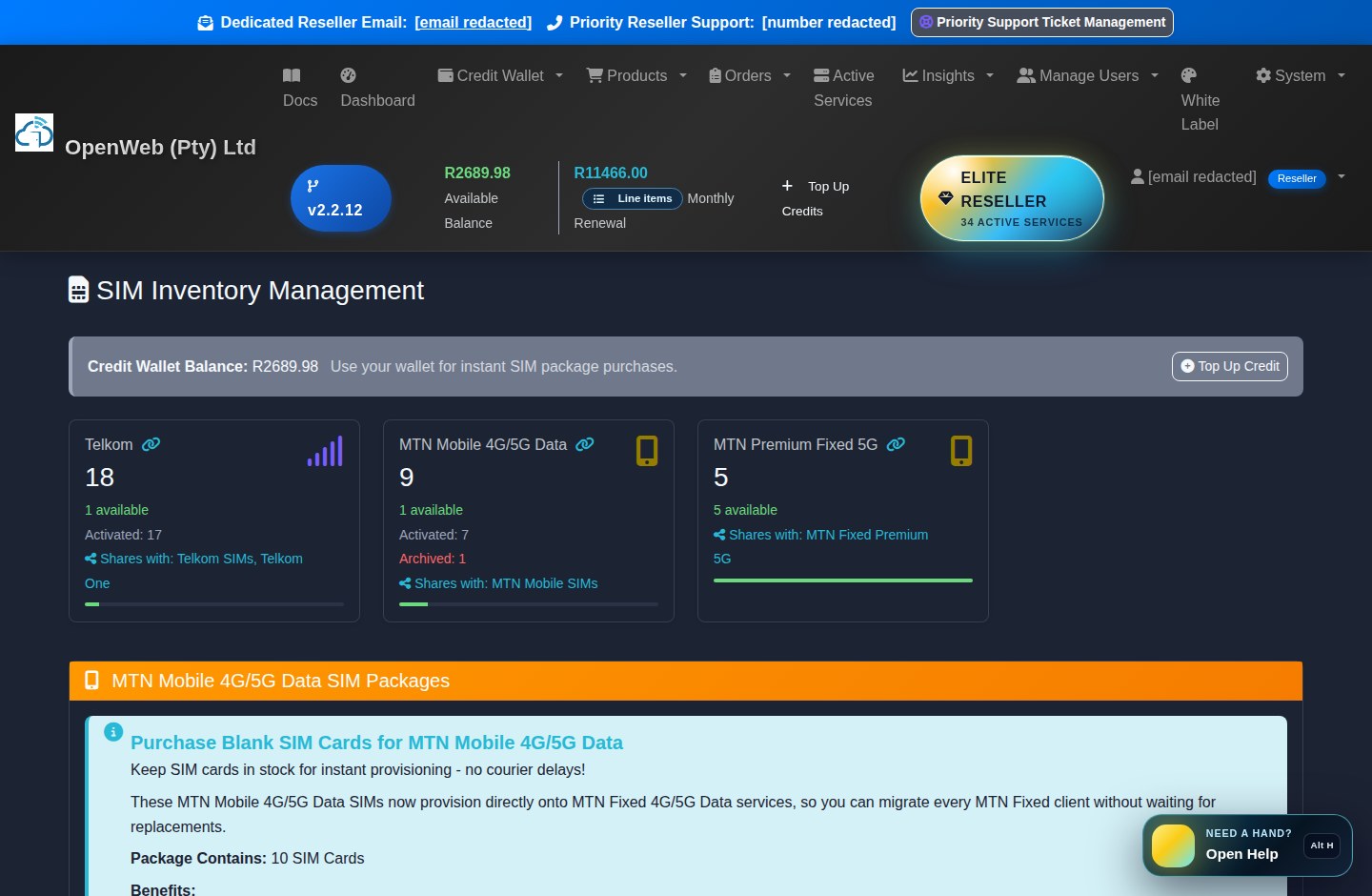
Task: Click the Active Services server icon
Action: tap(821, 75)
